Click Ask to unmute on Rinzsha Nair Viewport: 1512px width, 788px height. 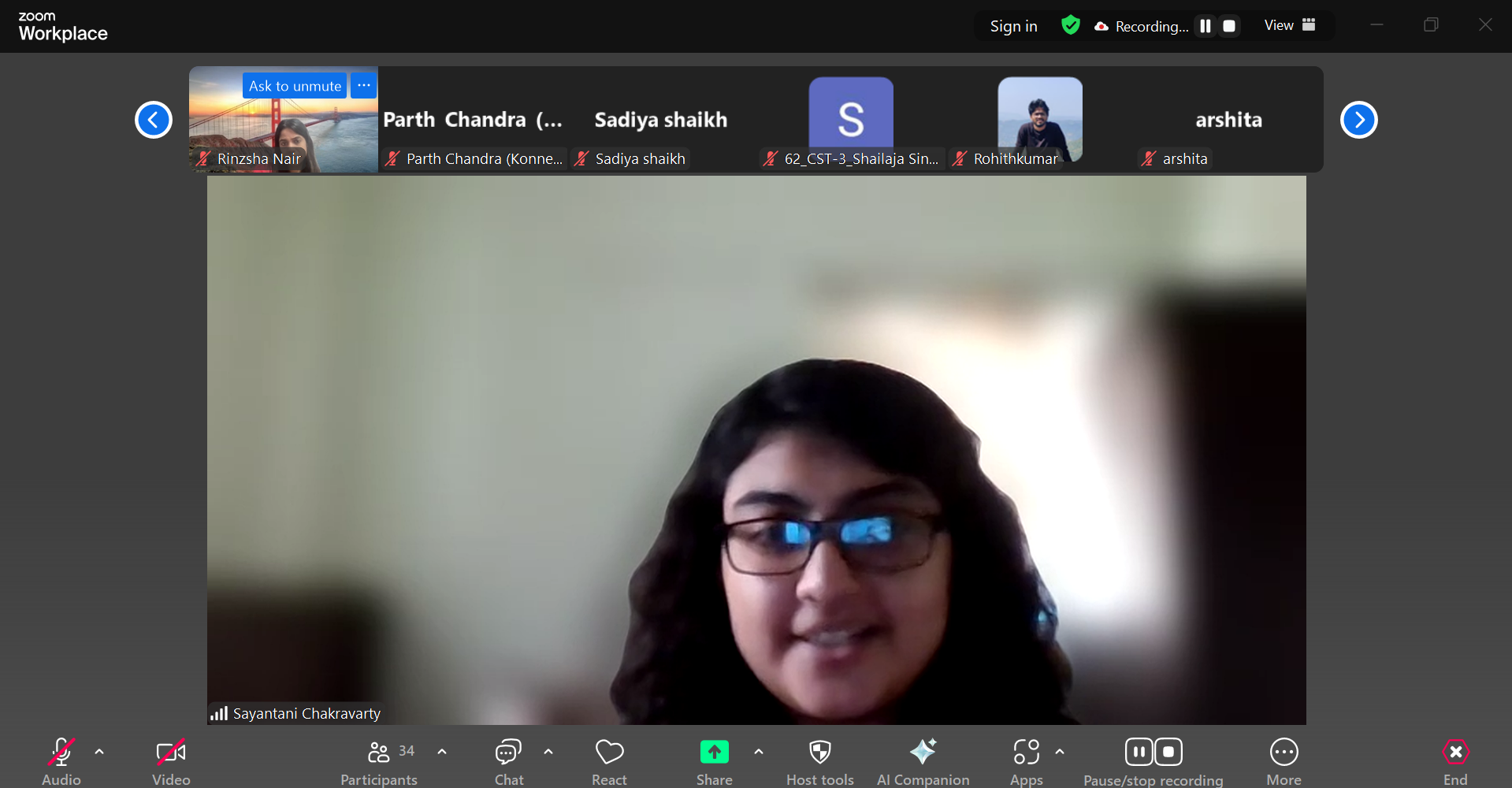[x=295, y=86]
